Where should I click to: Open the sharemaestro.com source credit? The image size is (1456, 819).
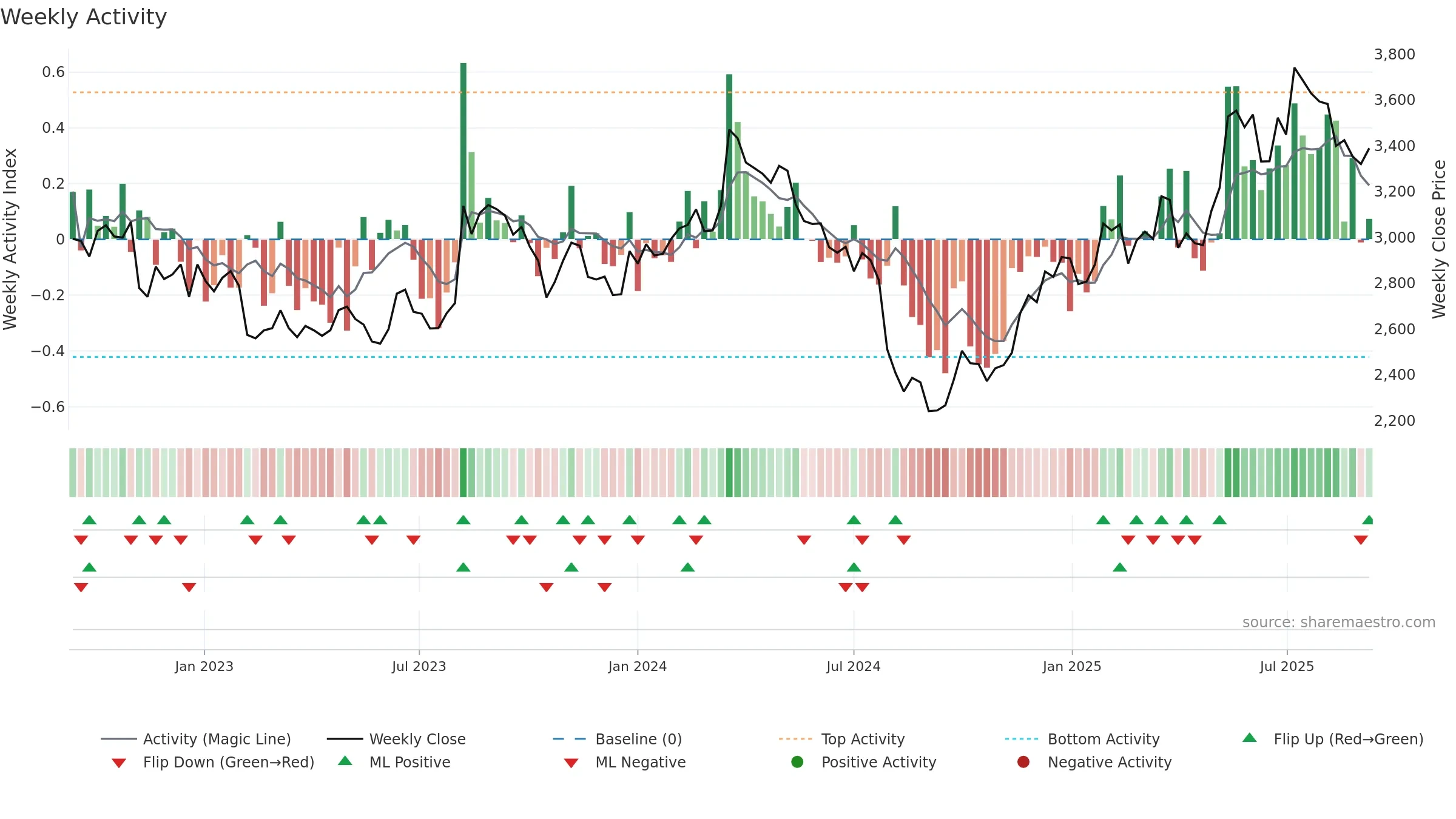(x=1339, y=622)
